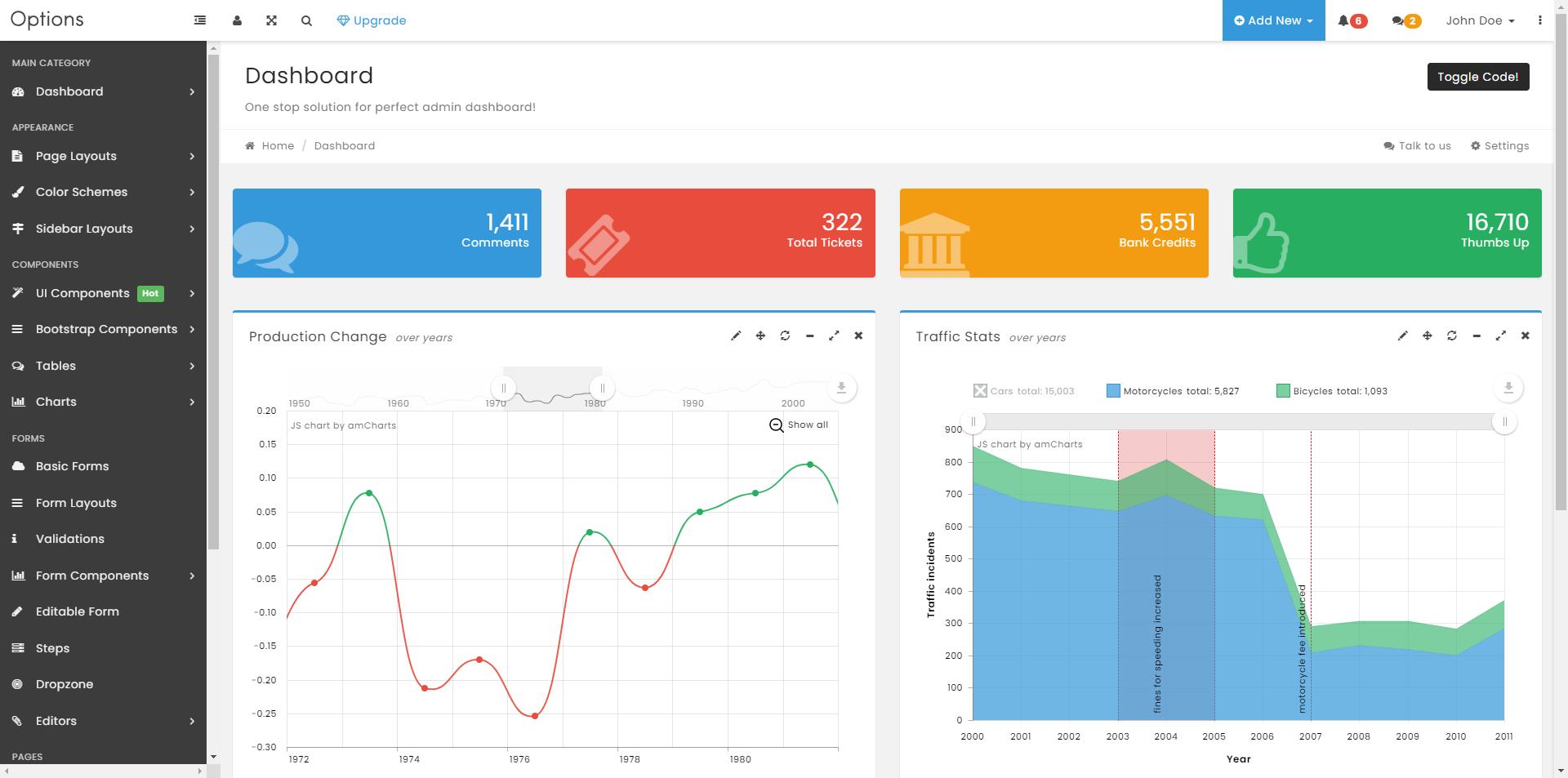The image size is (1568, 778).
Task: Click Talk to us link
Action: coord(1417,145)
